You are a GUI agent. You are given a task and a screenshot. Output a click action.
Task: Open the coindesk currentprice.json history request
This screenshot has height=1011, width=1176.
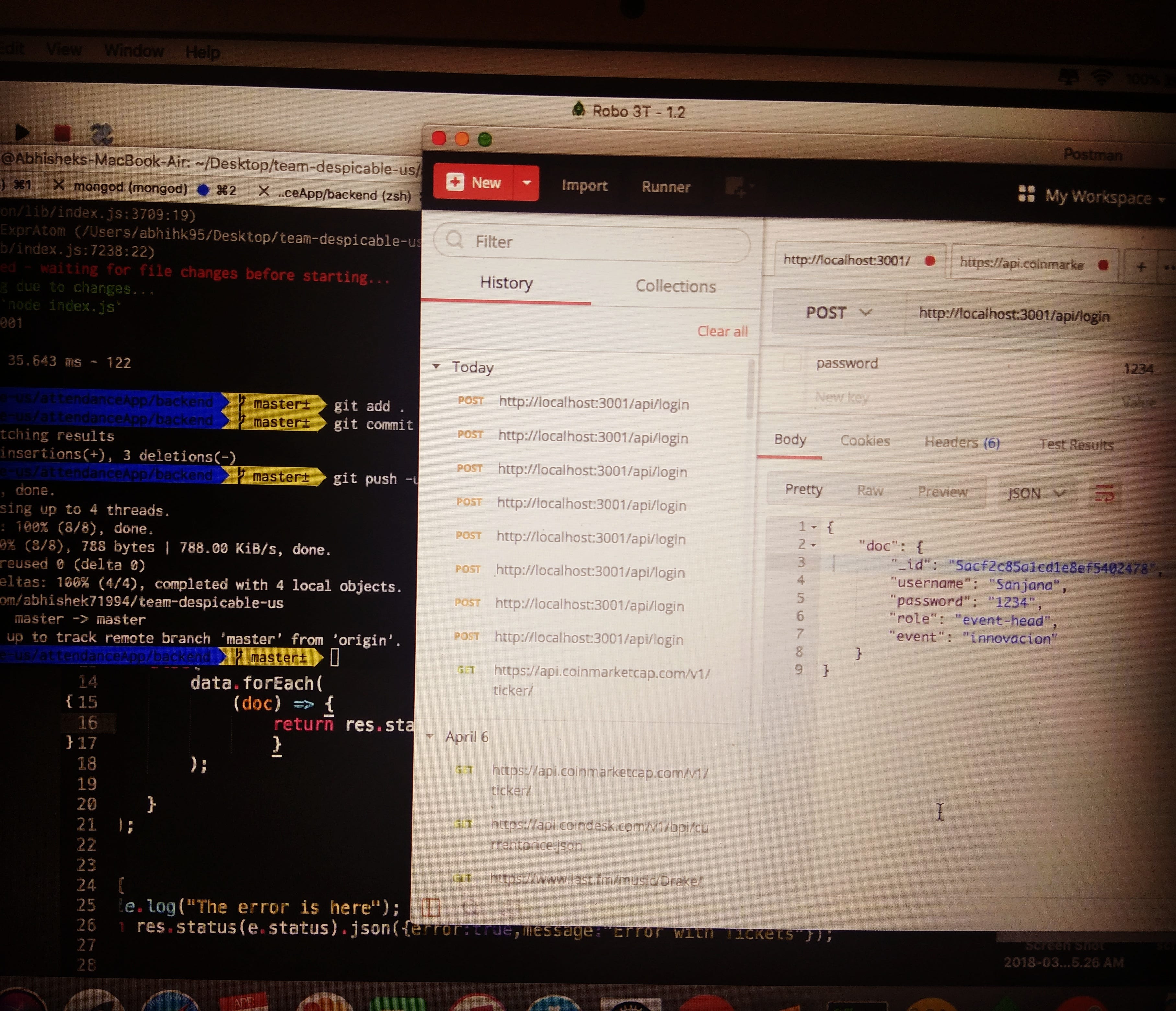pyautogui.click(x=599, y=836)
